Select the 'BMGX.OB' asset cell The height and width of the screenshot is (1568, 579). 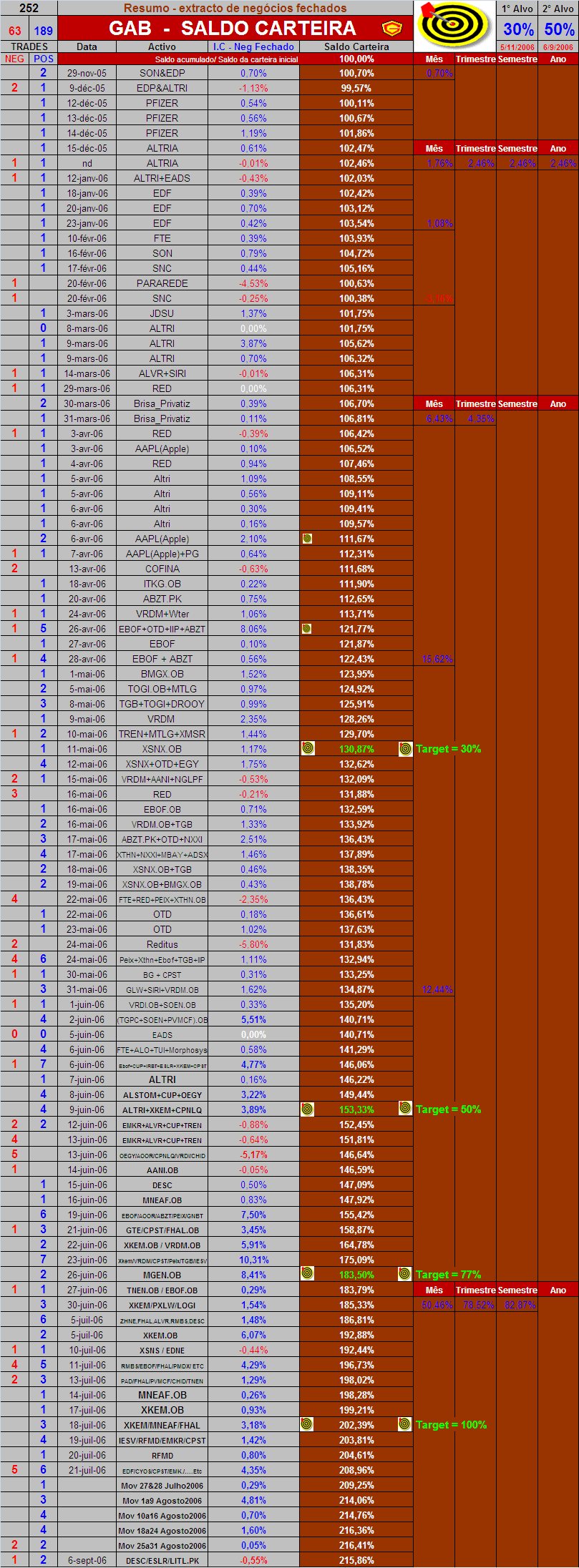pos(162,674)
